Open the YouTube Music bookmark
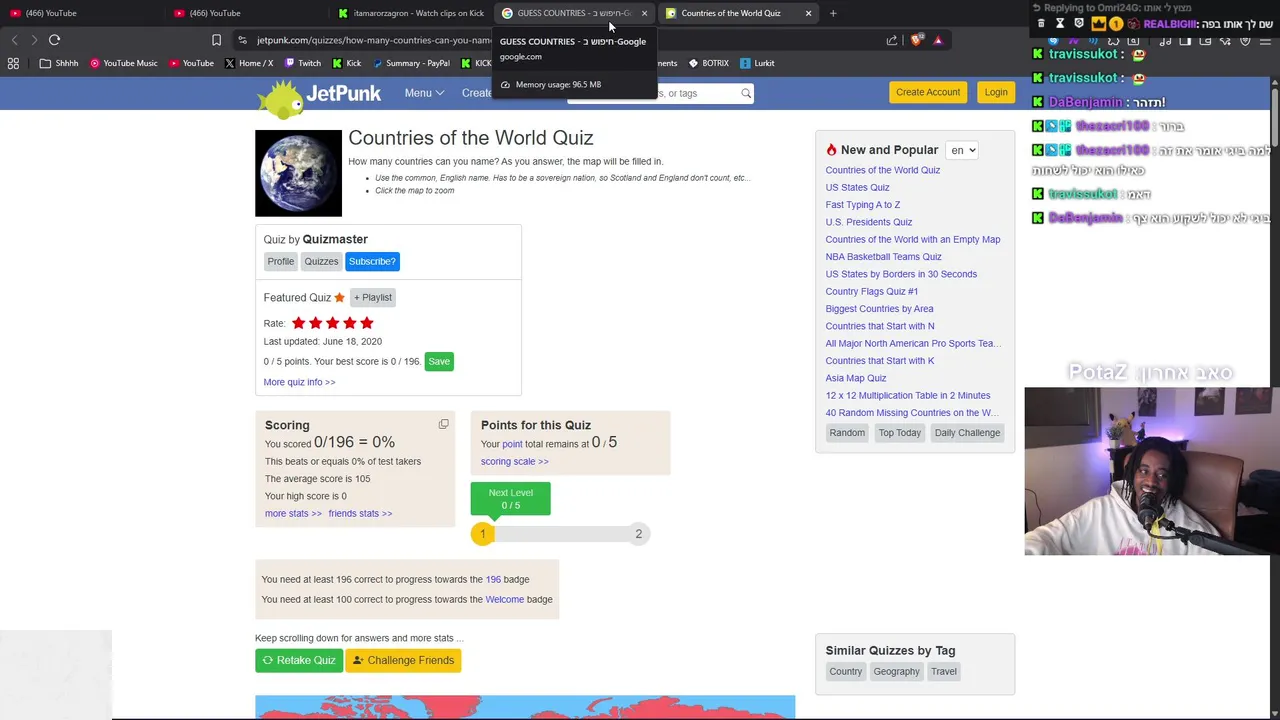 (x=124, y=63)
